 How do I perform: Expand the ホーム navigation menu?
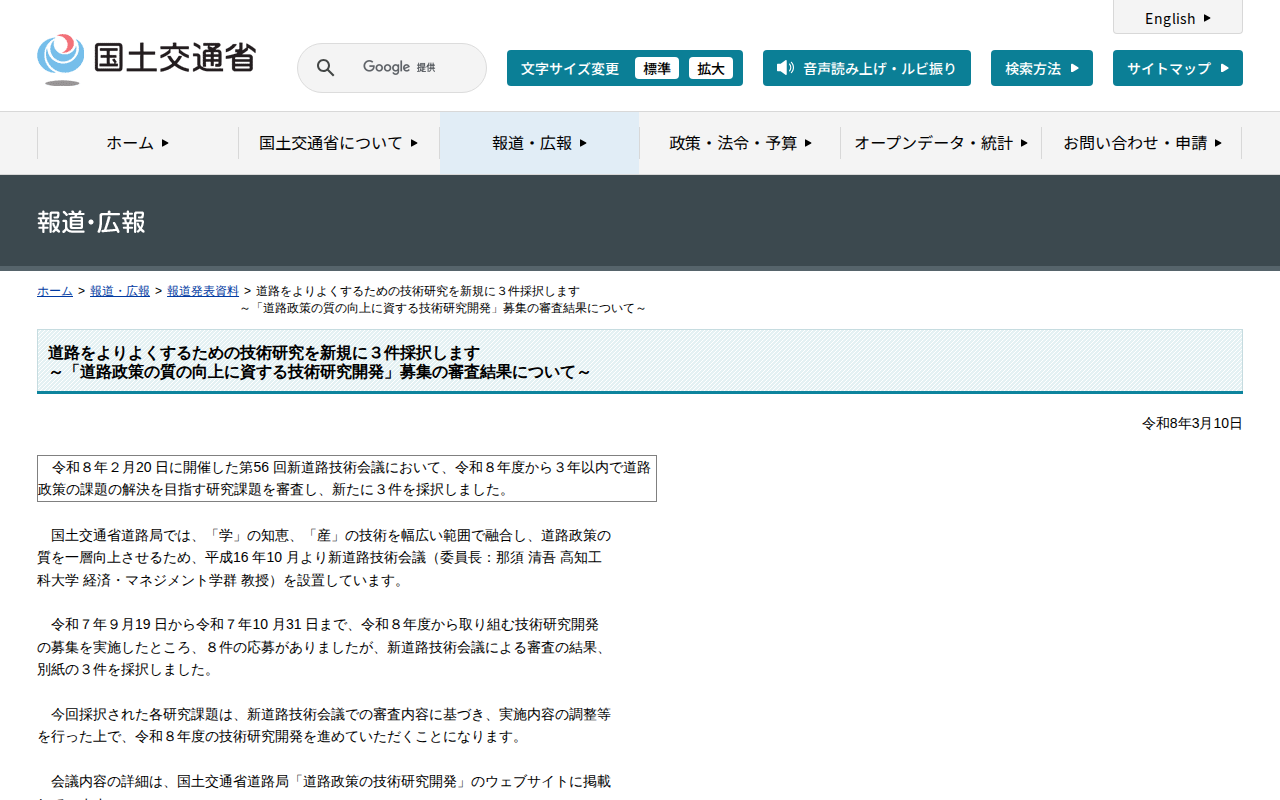[x=138, y=143]
